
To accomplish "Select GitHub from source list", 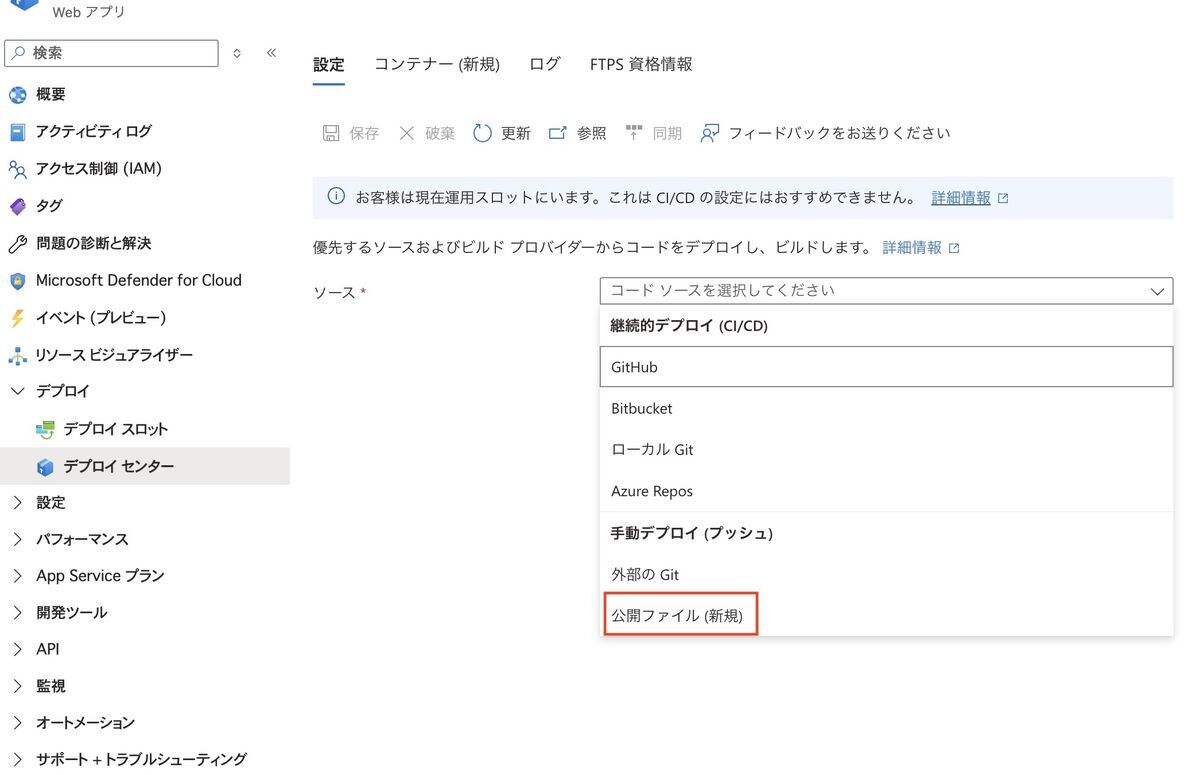I will coord(886,367).
